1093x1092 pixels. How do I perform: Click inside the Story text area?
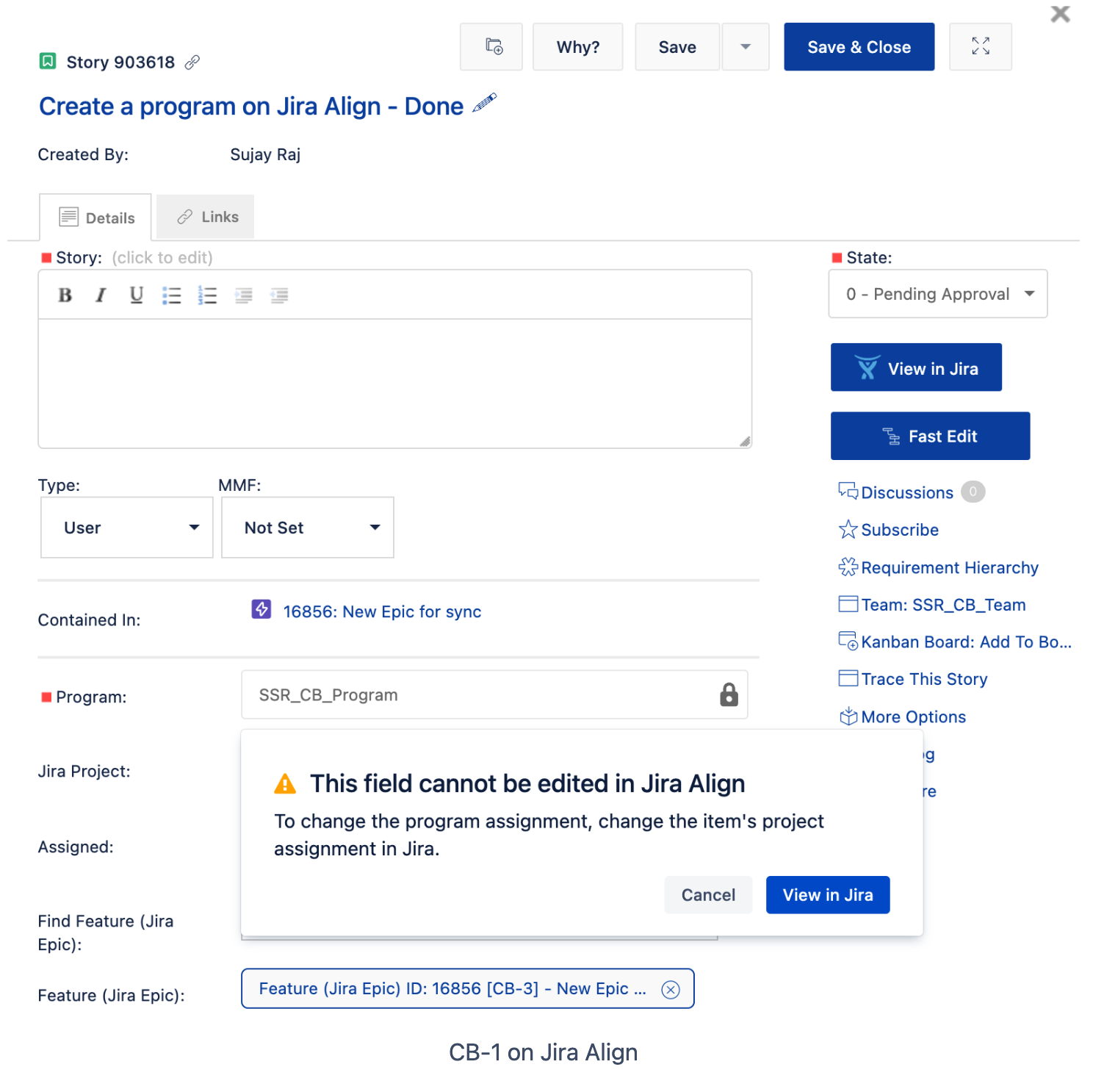[x=395, y=383]
